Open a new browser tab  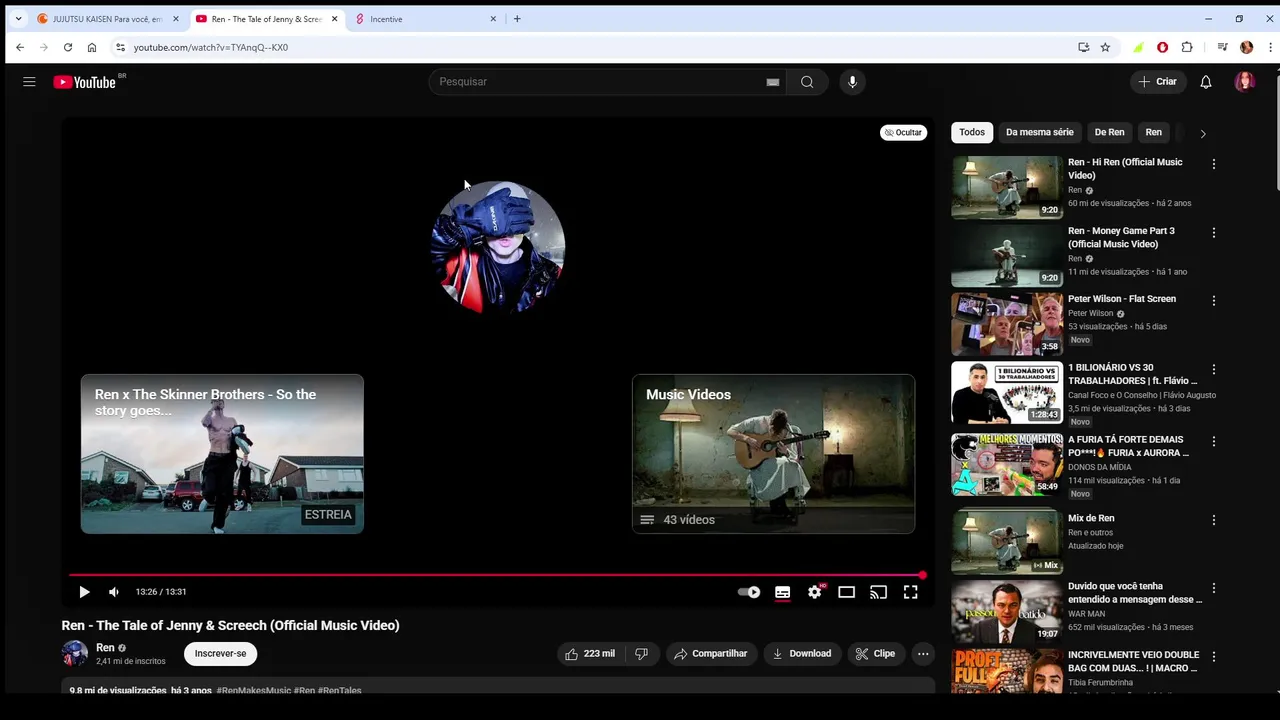point(517,19)
